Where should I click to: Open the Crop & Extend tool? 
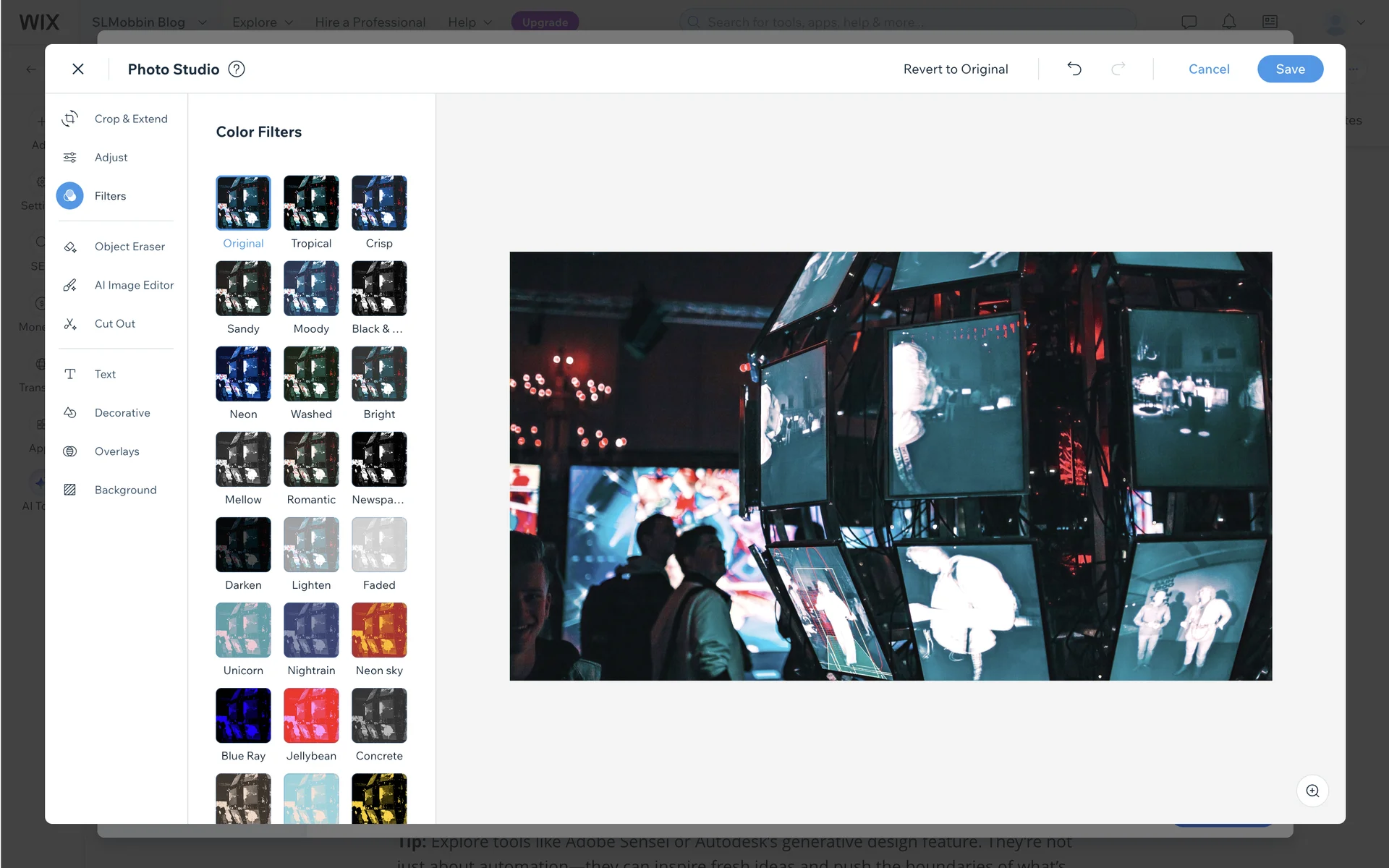[x=130, y=119]
